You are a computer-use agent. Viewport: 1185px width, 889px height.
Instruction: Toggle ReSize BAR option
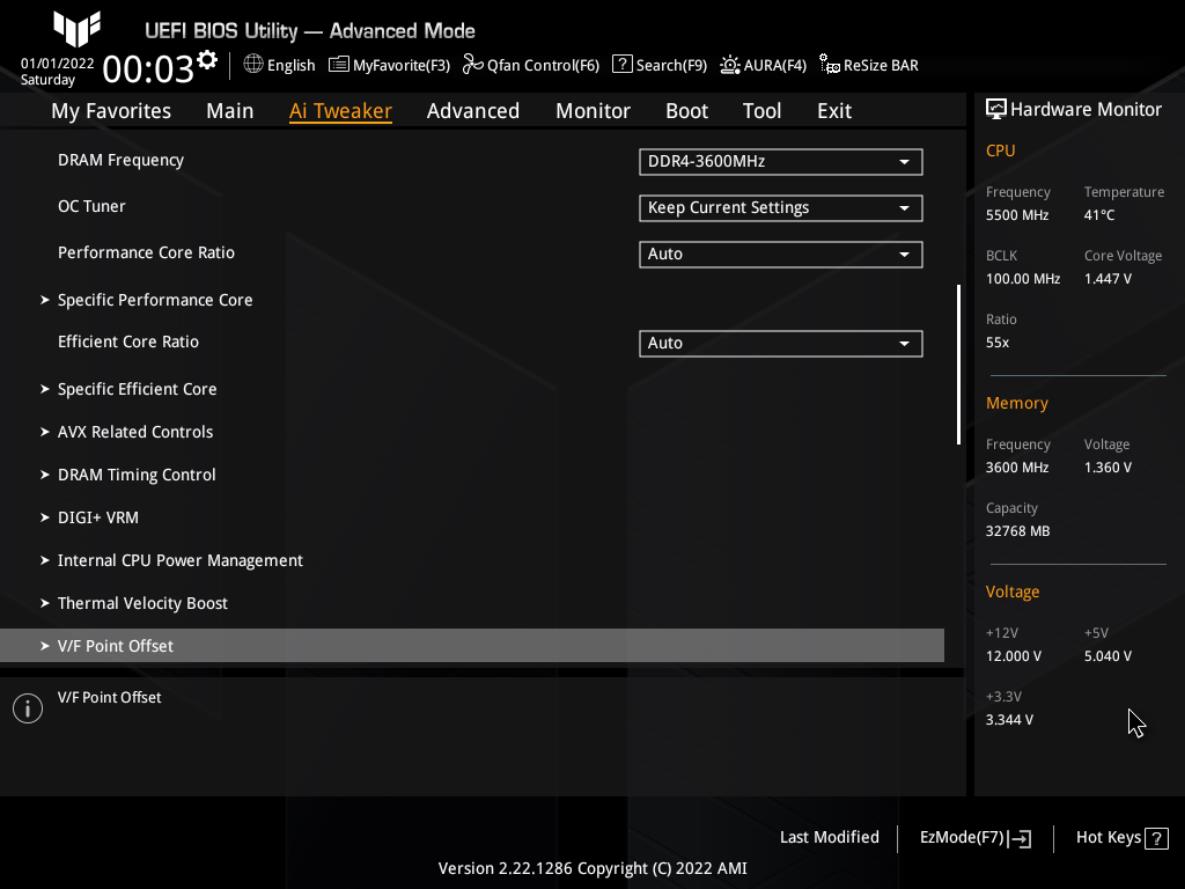click(x=868, y=65)
